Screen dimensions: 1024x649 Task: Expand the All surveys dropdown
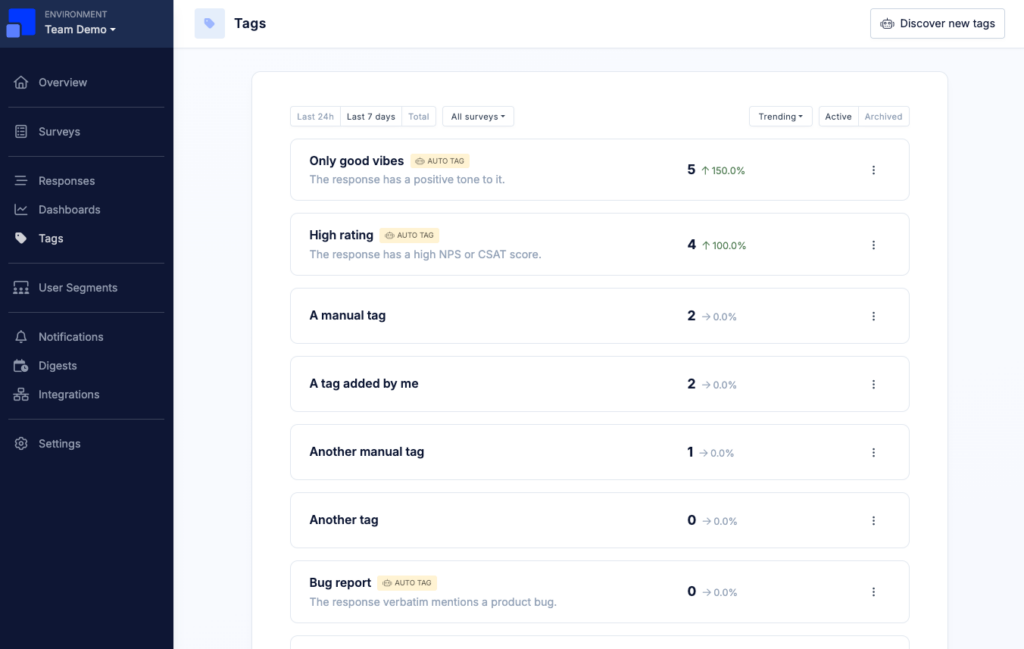point(478,116)
